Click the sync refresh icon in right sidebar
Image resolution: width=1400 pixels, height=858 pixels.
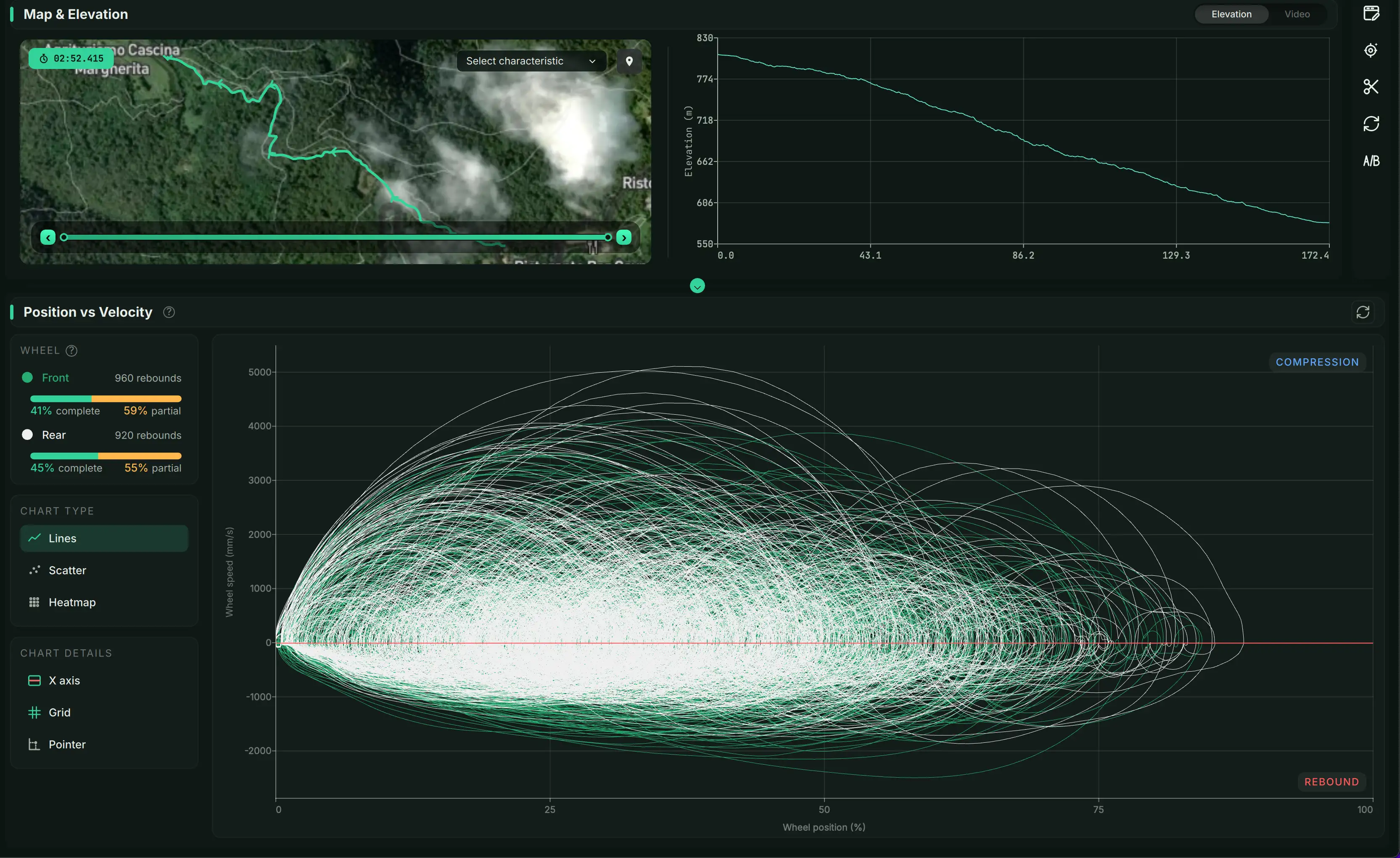(x=1371, y=123)
